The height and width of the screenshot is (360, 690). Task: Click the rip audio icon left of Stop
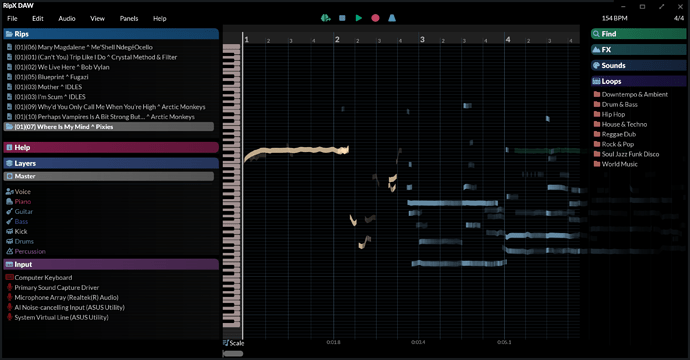pos(326,18)
